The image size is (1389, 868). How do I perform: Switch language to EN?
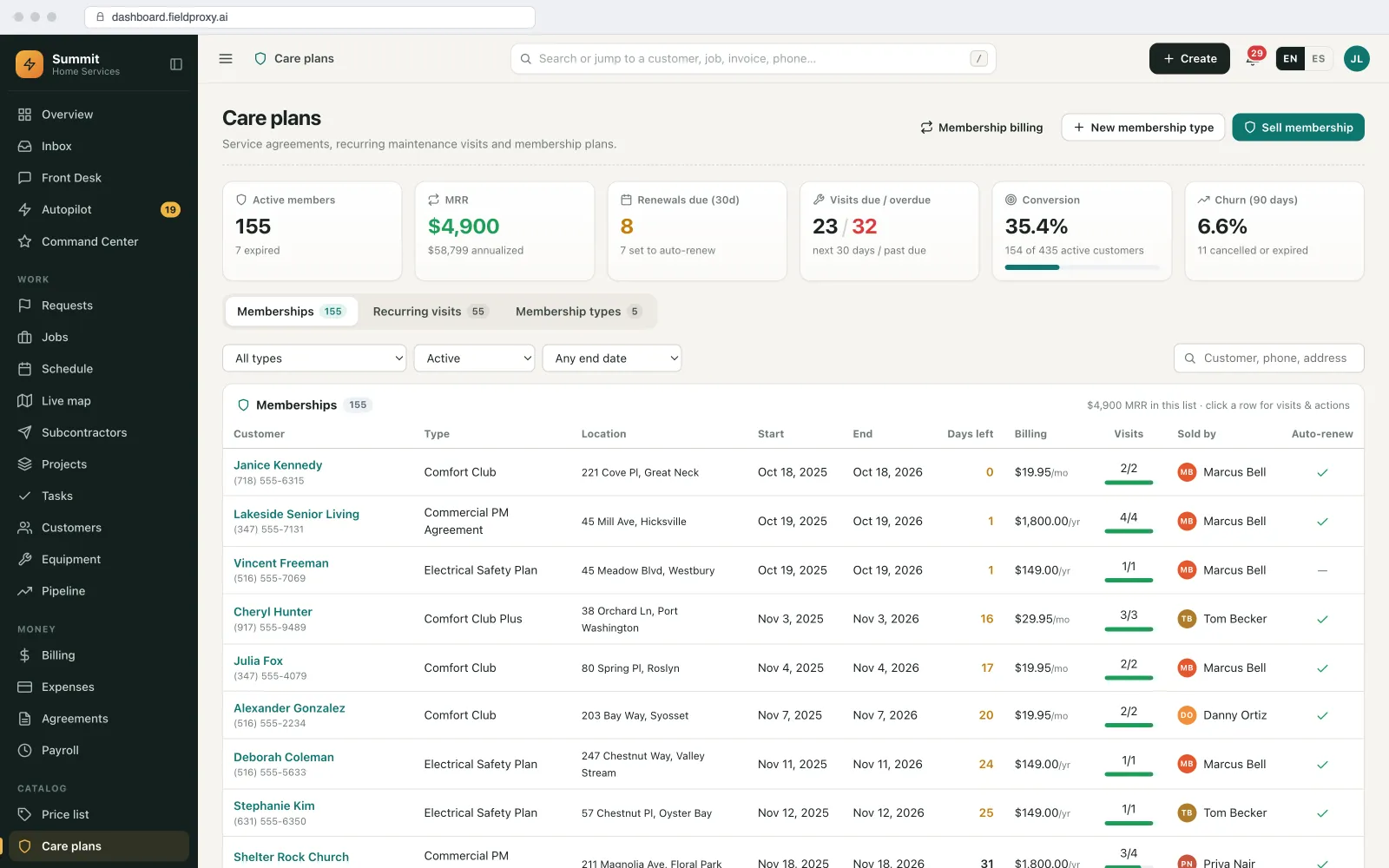pos(1290,59)
